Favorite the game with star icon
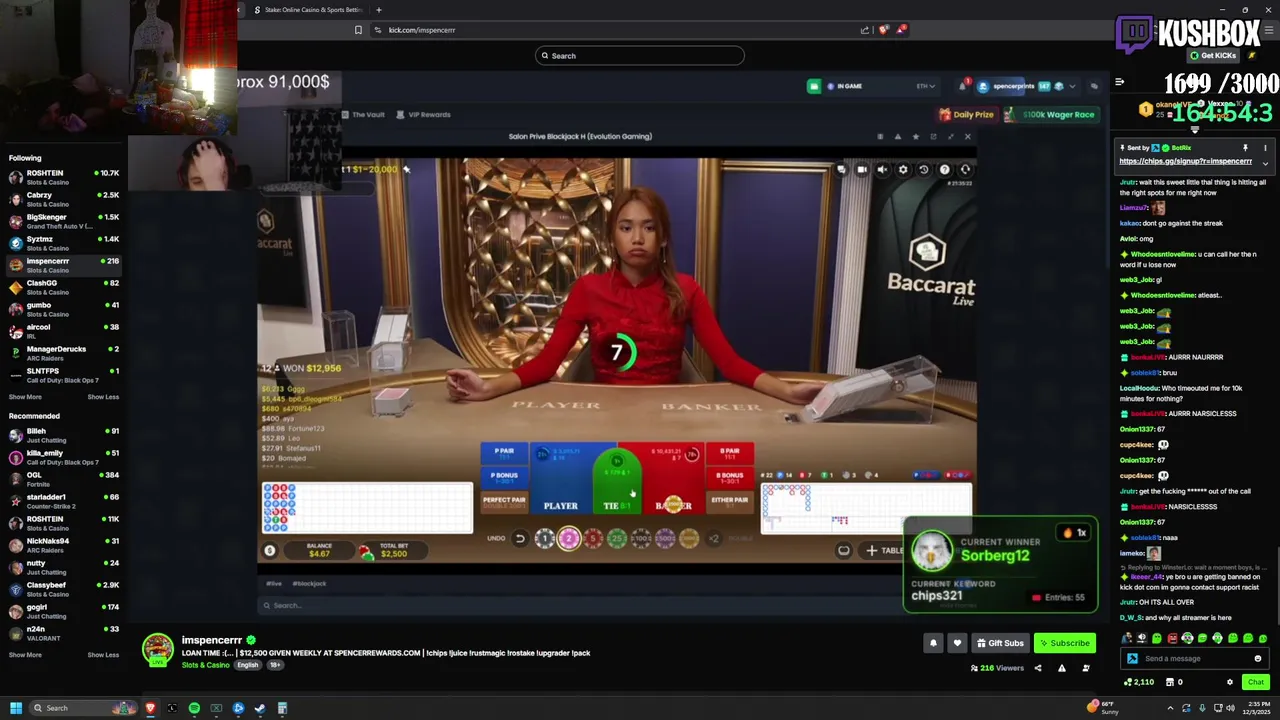The width and height of the screenshot is (1280, 720). 915,136
